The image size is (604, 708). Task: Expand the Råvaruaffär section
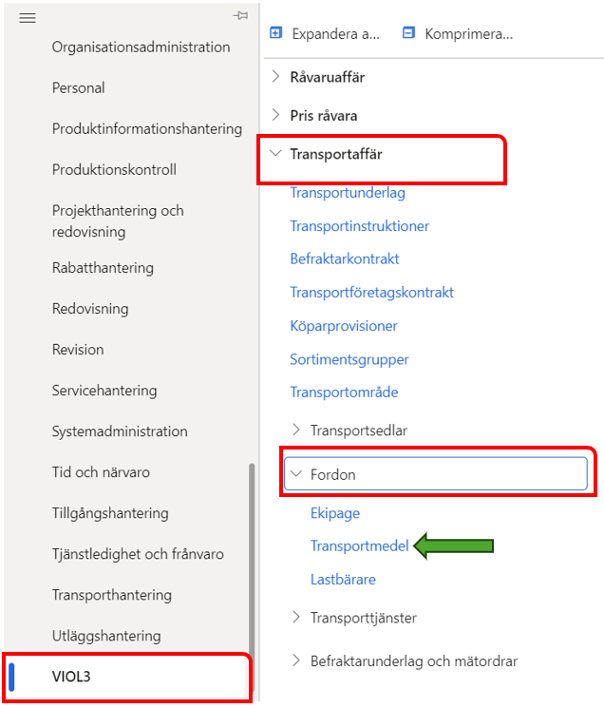(276, 75)
